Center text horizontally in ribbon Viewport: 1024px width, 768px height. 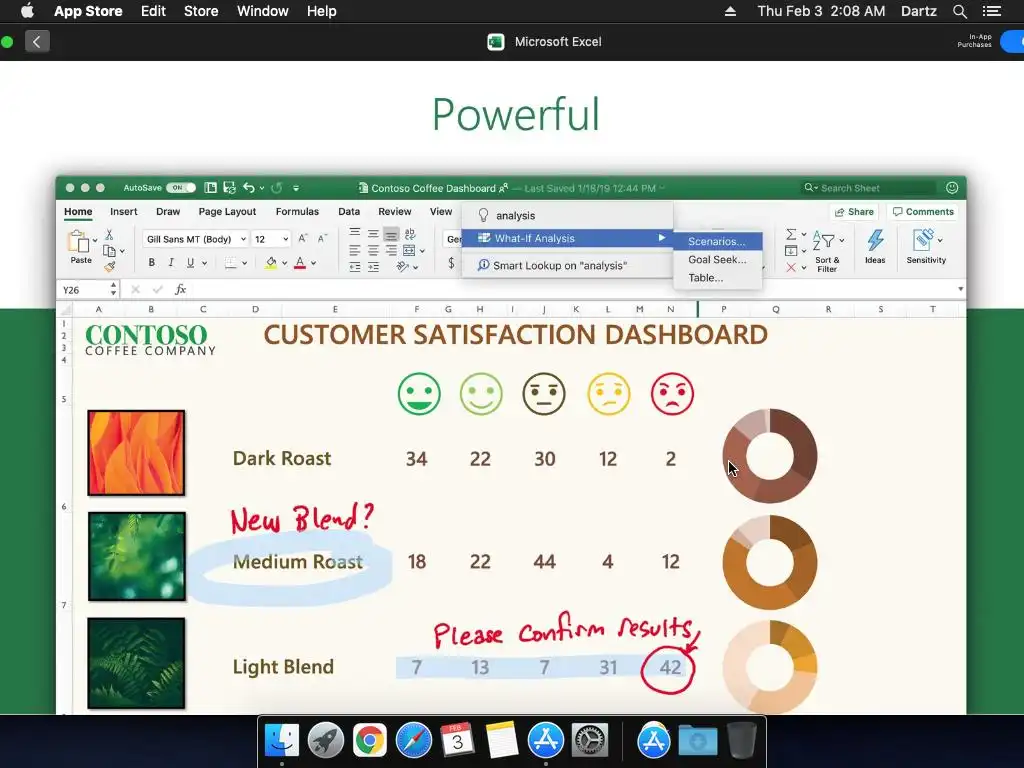(x=373, y=251)
